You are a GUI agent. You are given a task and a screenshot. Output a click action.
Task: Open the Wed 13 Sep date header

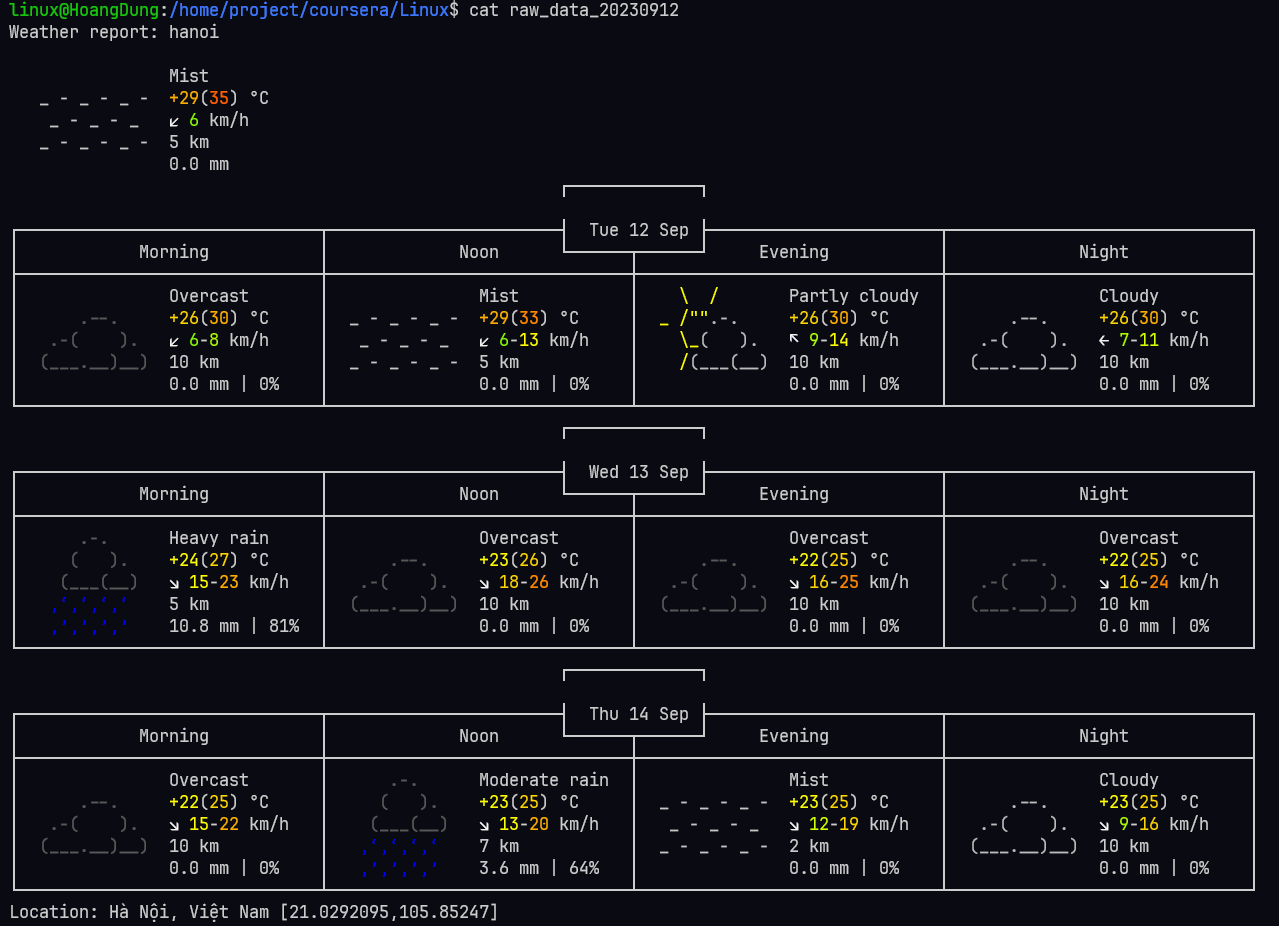634,472
